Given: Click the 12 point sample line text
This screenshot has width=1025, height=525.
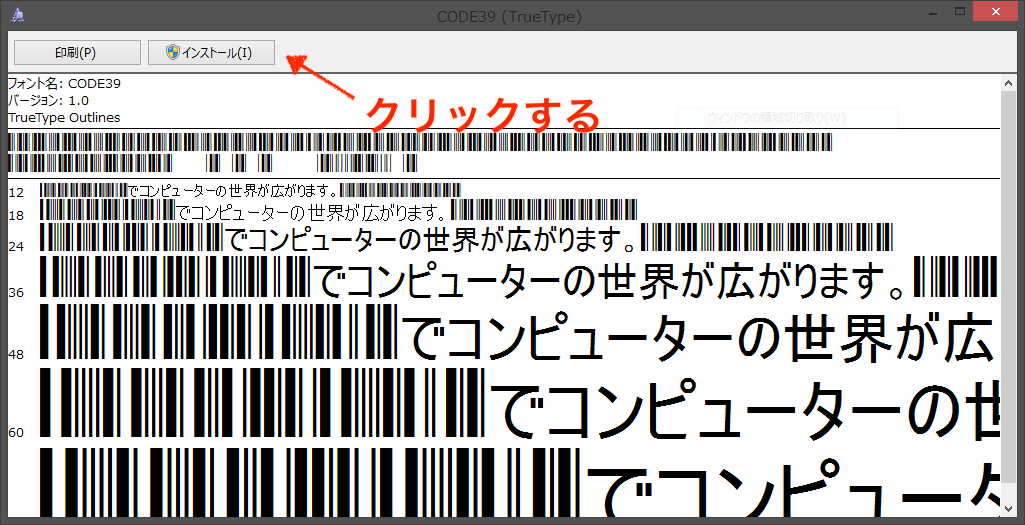Looking at the screenshot, I should 233,190.
